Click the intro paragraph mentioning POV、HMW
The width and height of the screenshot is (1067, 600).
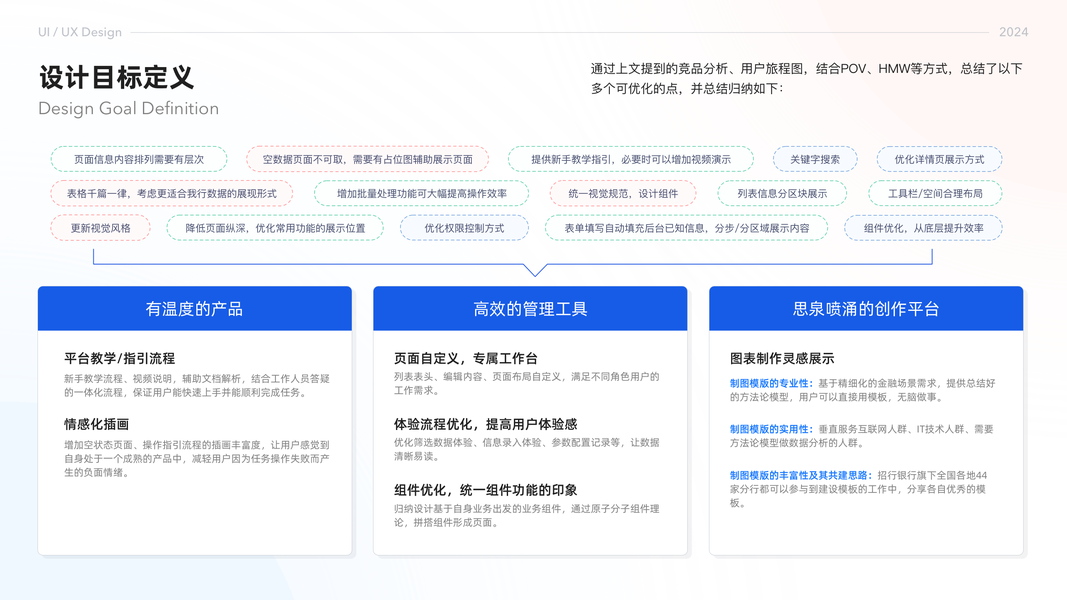pyautogui.click(x=806, y=78)
